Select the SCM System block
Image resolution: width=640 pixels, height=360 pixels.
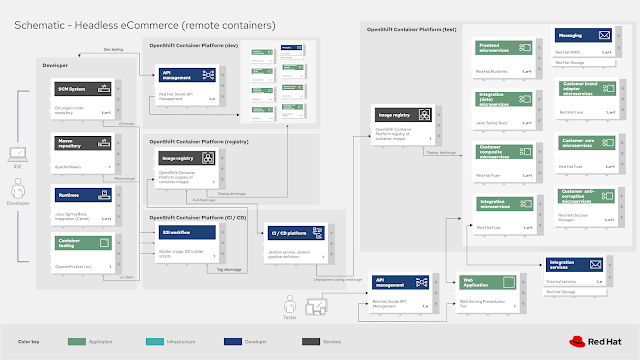(83, 99)
